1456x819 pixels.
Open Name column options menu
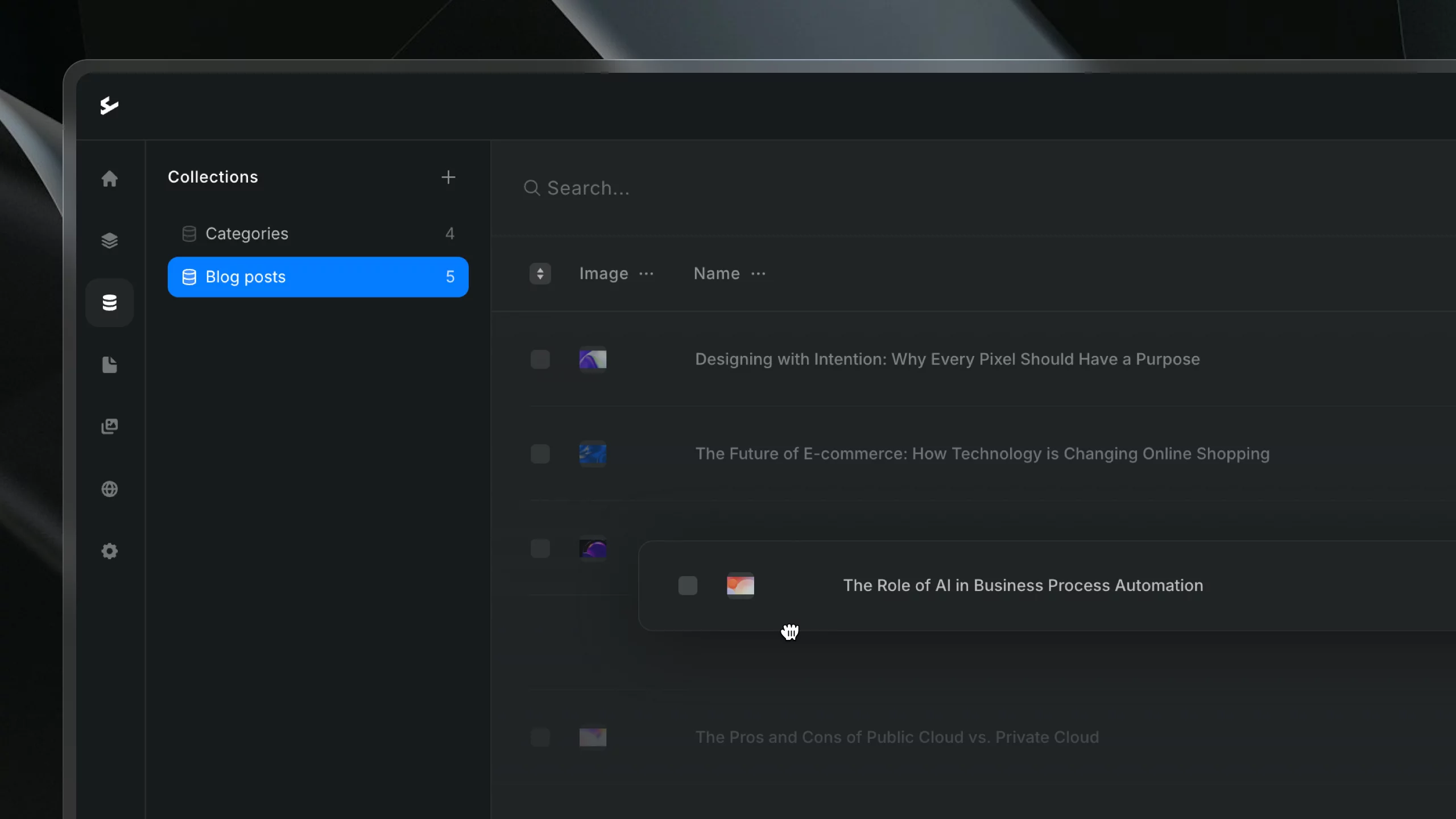pos(758,274)
